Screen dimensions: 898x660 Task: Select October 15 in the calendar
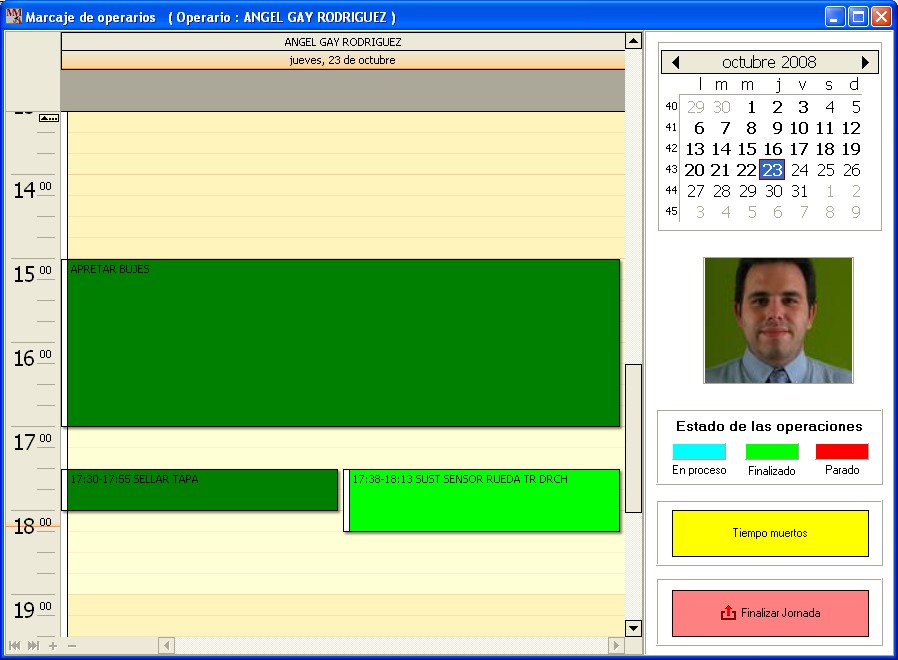747,150
